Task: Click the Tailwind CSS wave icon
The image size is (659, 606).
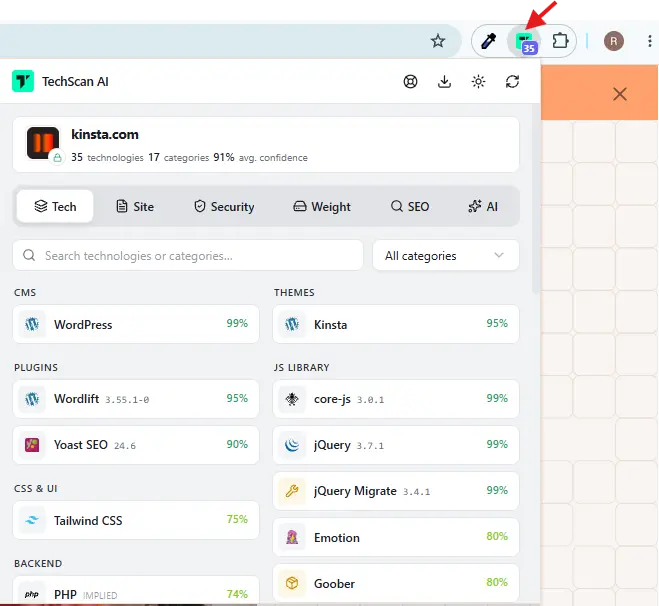Action: pos(32,520)
